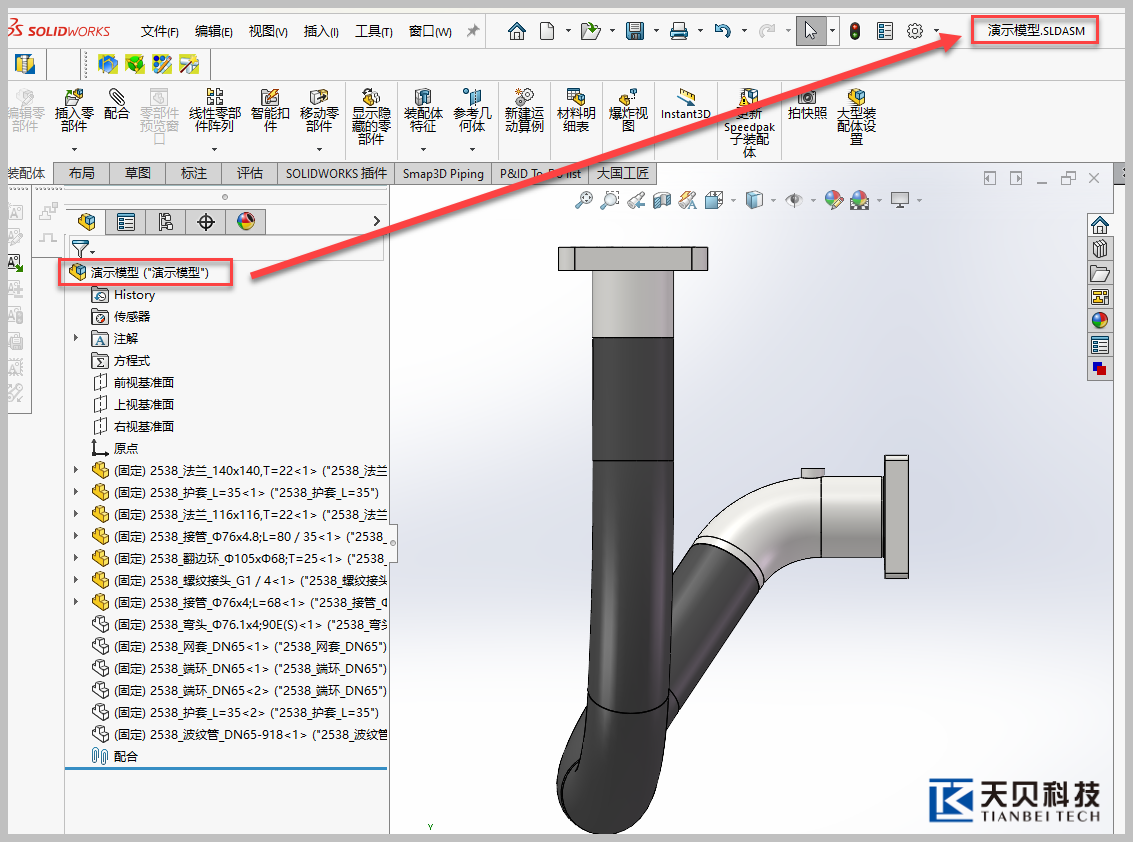
Task: Click the Zoom to Fit magnifier icon
Action: click(x=584, y=201)
